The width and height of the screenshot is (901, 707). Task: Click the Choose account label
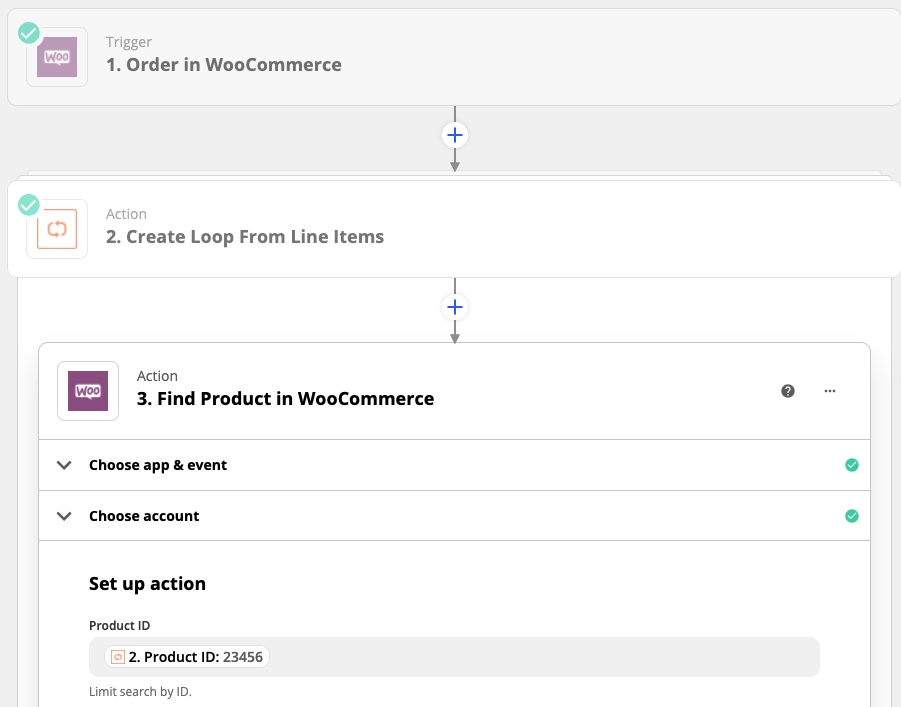[144, 516]
